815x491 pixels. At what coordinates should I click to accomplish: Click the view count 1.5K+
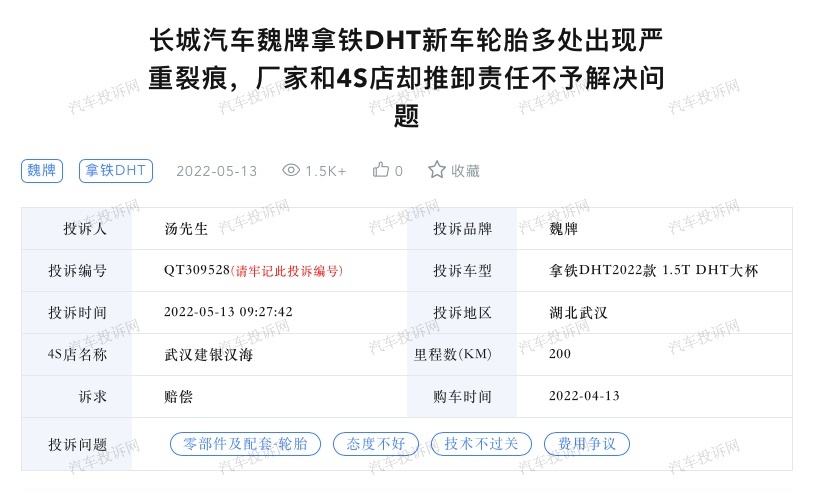pos(326,171)
